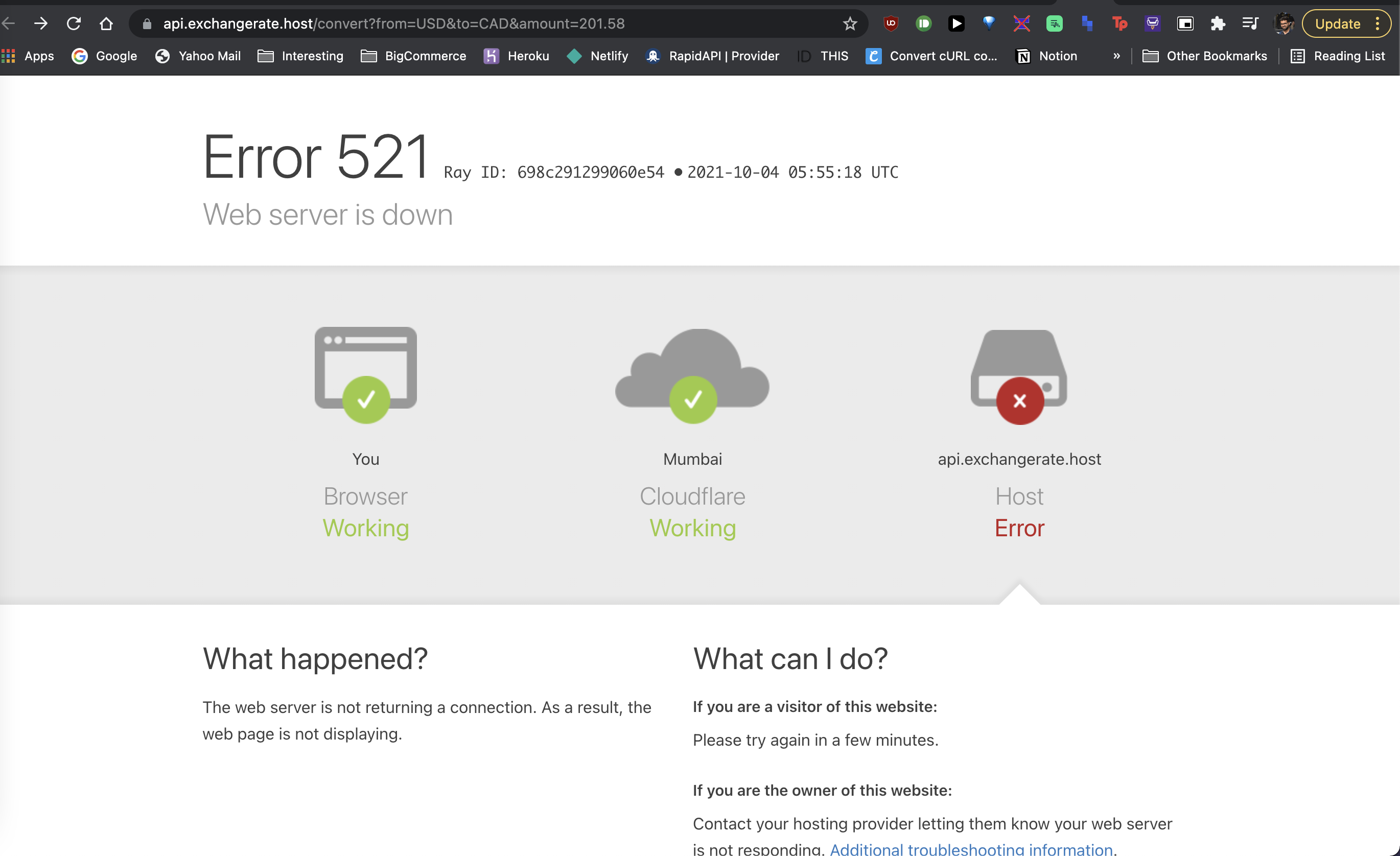Open the Reading List panel
This screenshot has height=856, width=1400.
tap(1338, 56)
